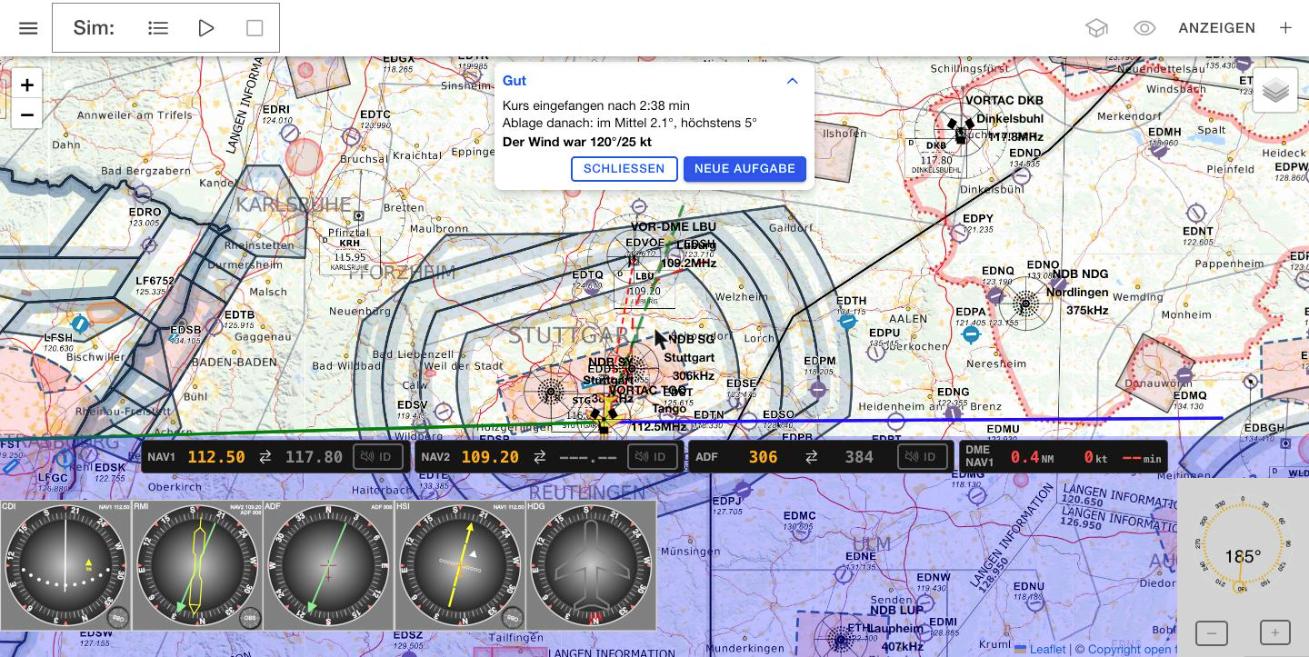Open the simulation task list

pyautogui.click(x=158, y=28)
